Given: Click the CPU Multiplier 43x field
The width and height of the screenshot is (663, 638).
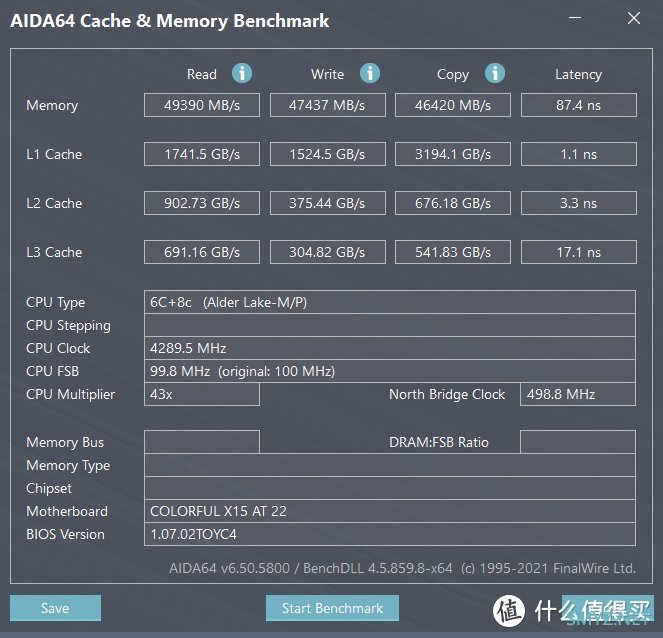Looking at the screenshot, I should (202, 394).
